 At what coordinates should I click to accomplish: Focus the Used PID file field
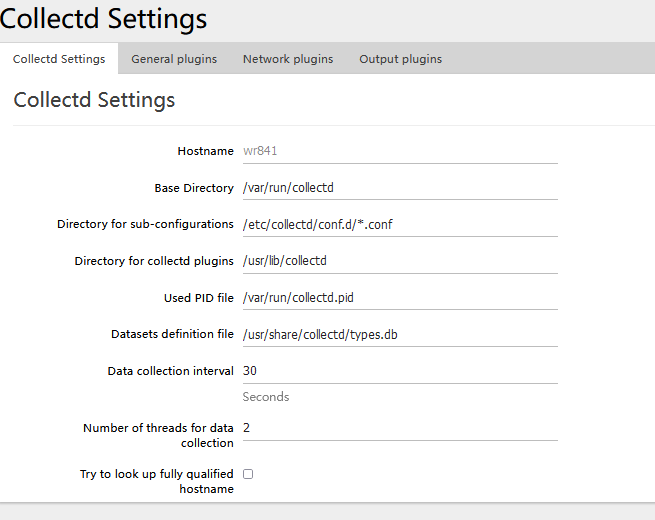pyautogui.click(x=400, y=298)
